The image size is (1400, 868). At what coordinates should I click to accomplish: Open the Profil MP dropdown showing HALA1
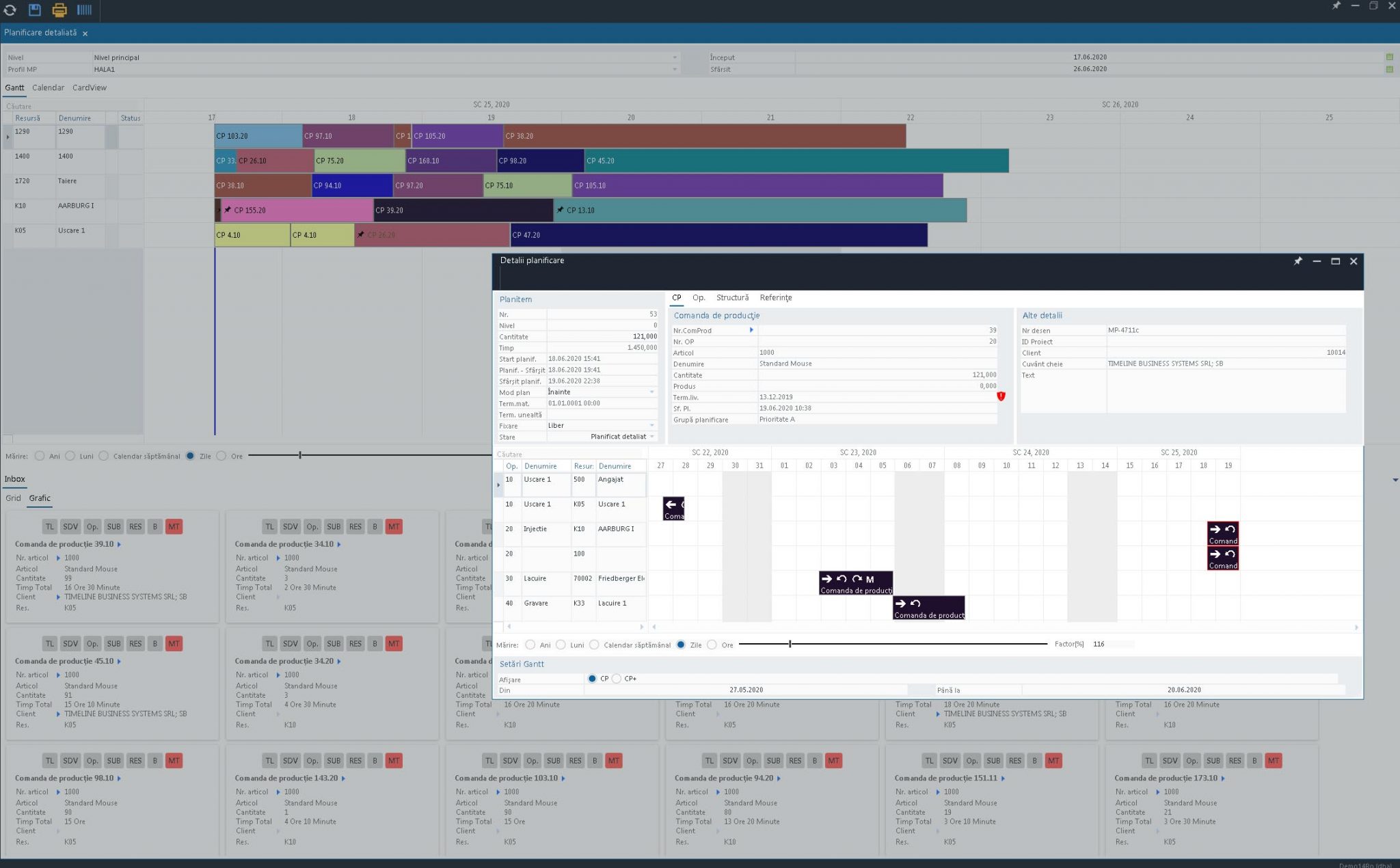point(675,69)
